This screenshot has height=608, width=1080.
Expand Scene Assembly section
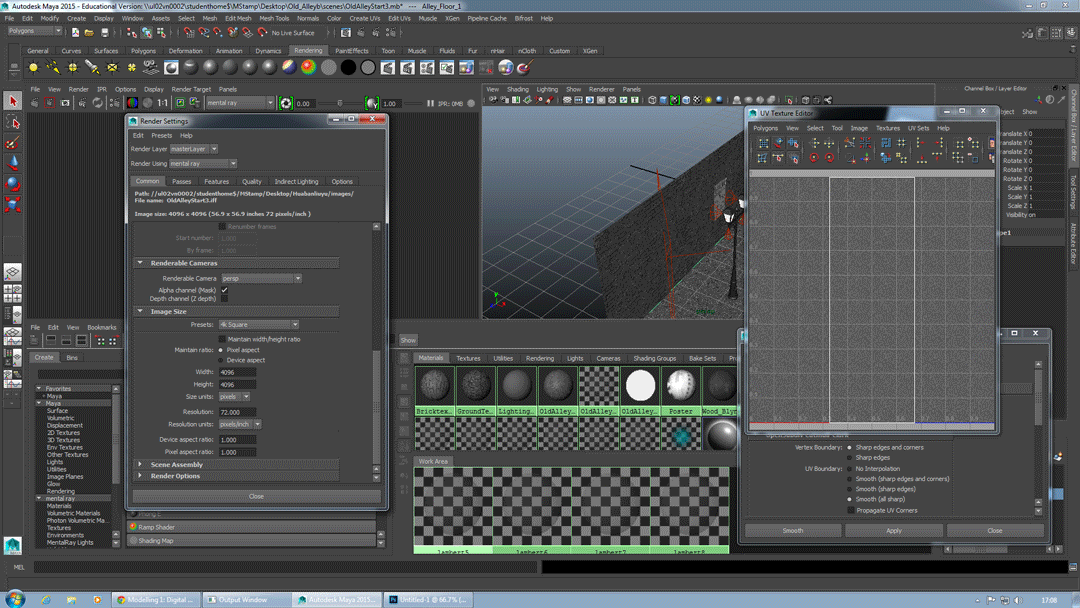pyautogui.click(x=140, y=465)
